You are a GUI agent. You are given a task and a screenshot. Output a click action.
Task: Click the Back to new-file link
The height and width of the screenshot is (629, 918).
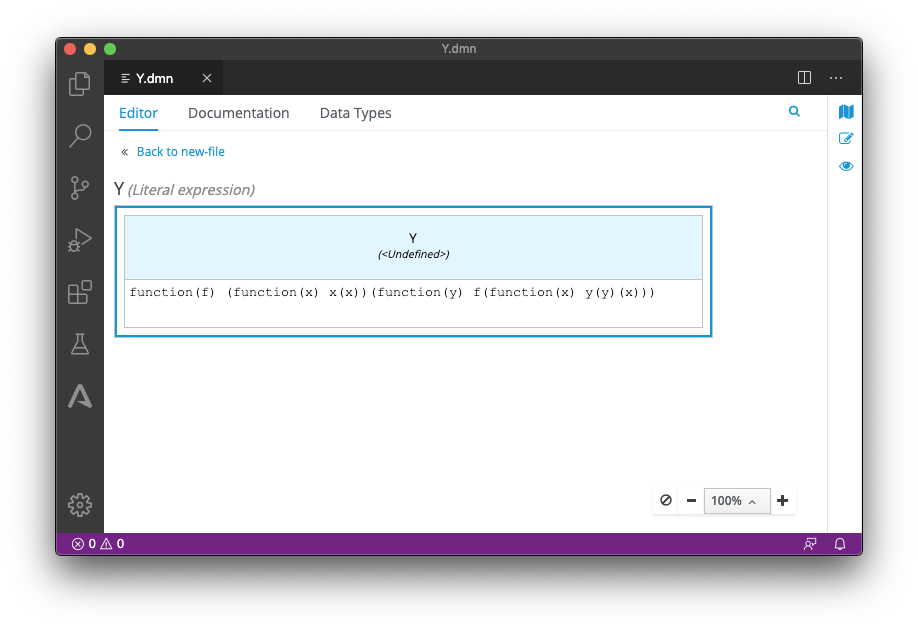(x=180, y=152)
